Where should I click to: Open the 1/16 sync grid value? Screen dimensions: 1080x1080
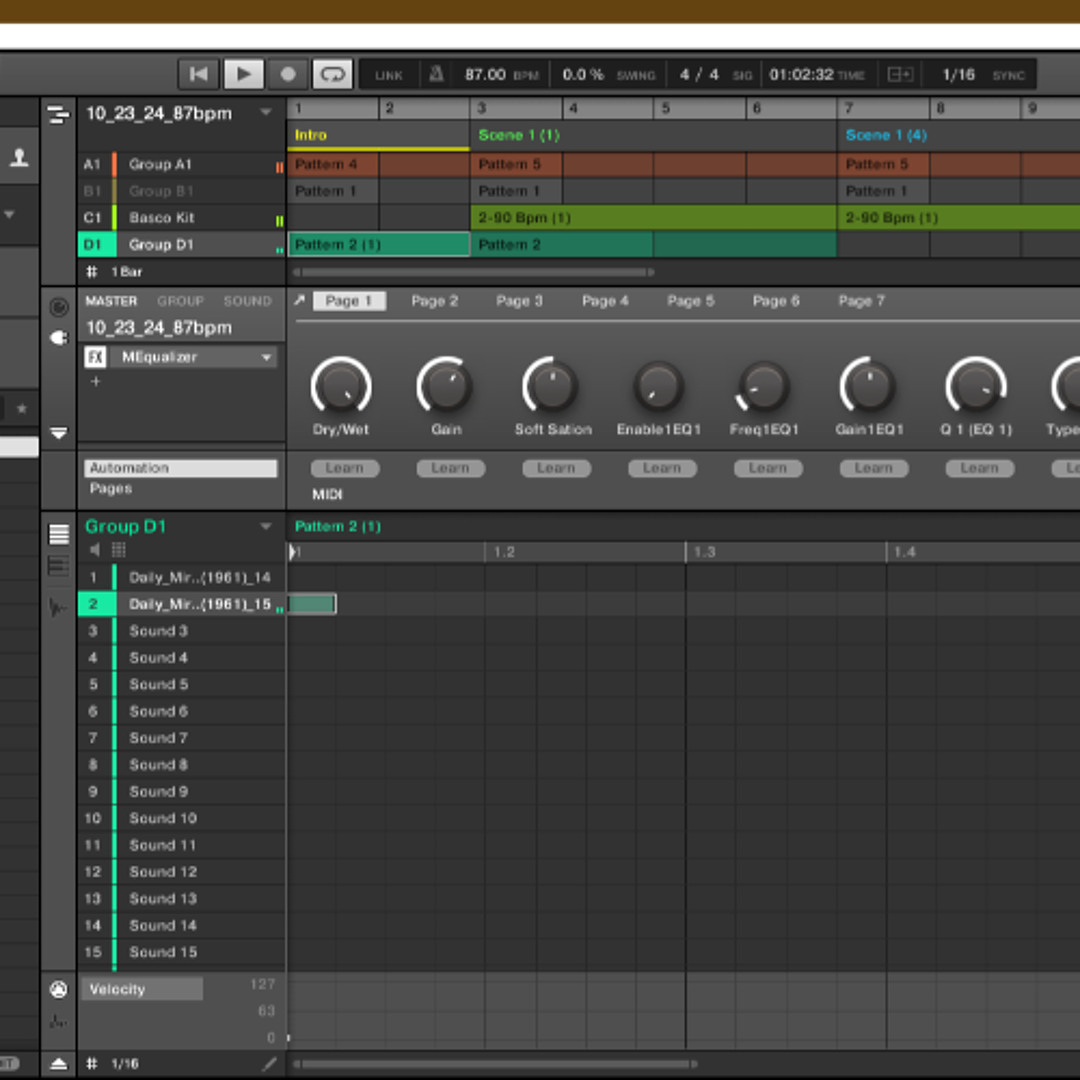point(958,74)
